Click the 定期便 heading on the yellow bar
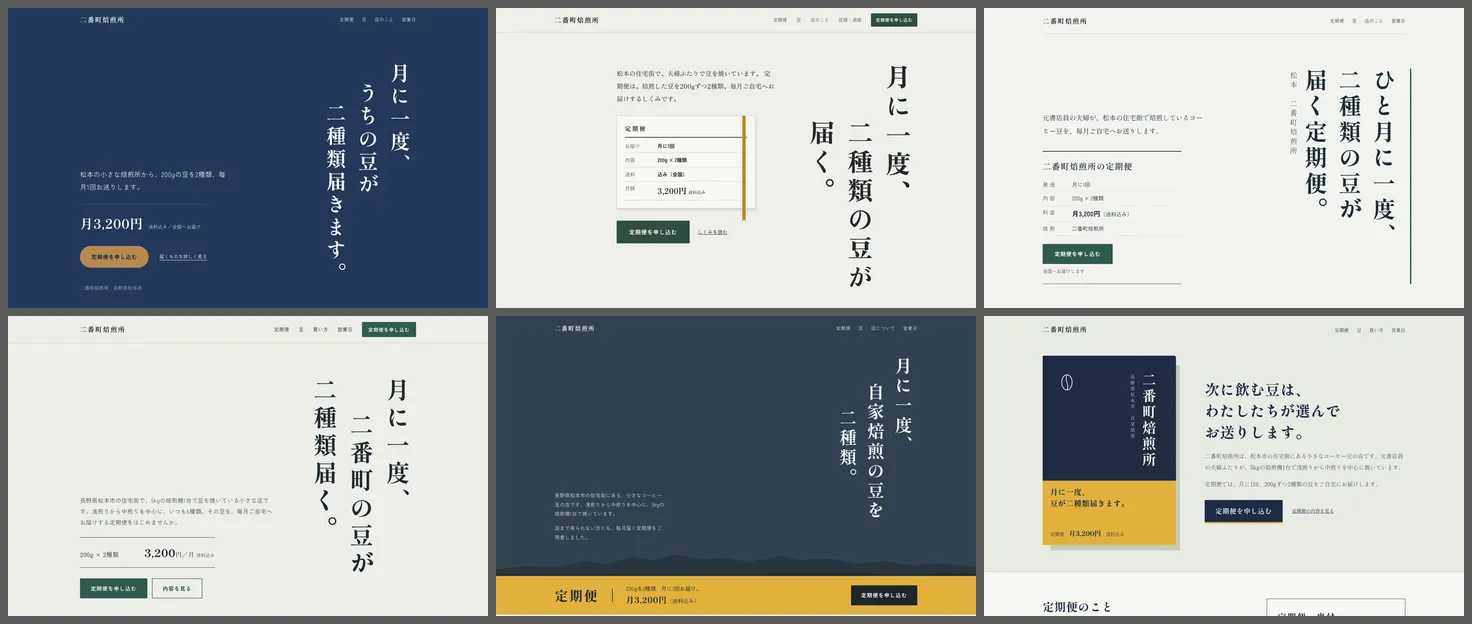Screen dimensions: 1472x624 click(577, 596)
